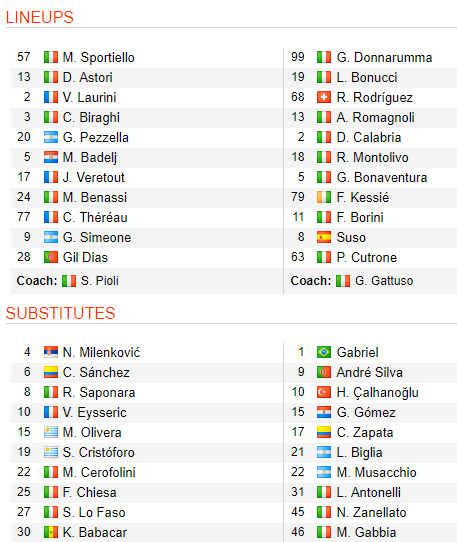Click the Croatian flag next to M. Badelj

[x=51, y=157]
